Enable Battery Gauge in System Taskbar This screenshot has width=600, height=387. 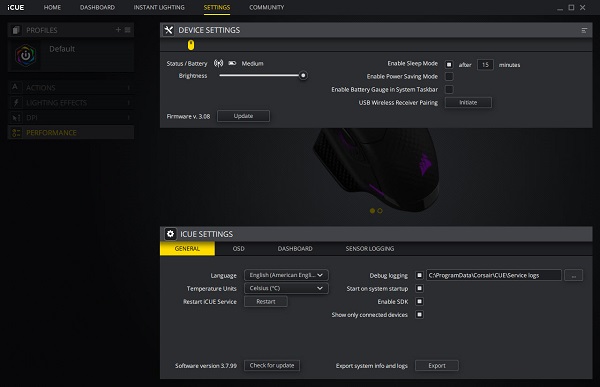click(449, 90)
